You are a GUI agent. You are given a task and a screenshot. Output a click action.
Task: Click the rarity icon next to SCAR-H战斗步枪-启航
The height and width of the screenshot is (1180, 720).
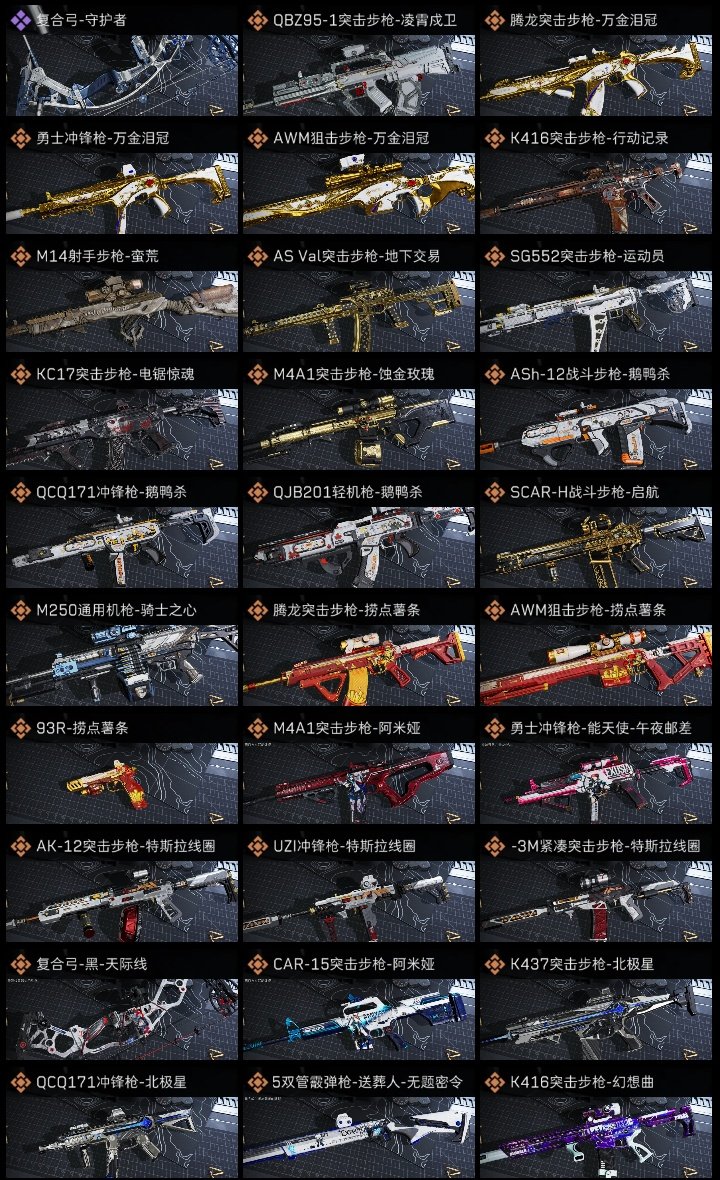[494, 492]
